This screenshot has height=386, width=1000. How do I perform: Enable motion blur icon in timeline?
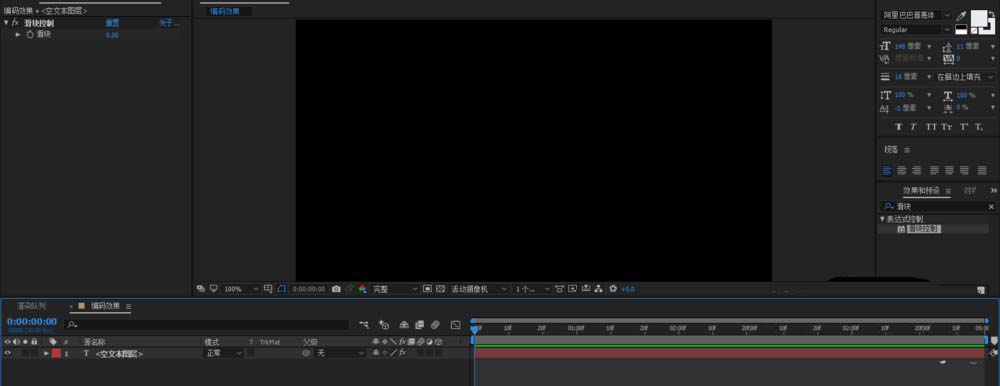click(435, 325)
